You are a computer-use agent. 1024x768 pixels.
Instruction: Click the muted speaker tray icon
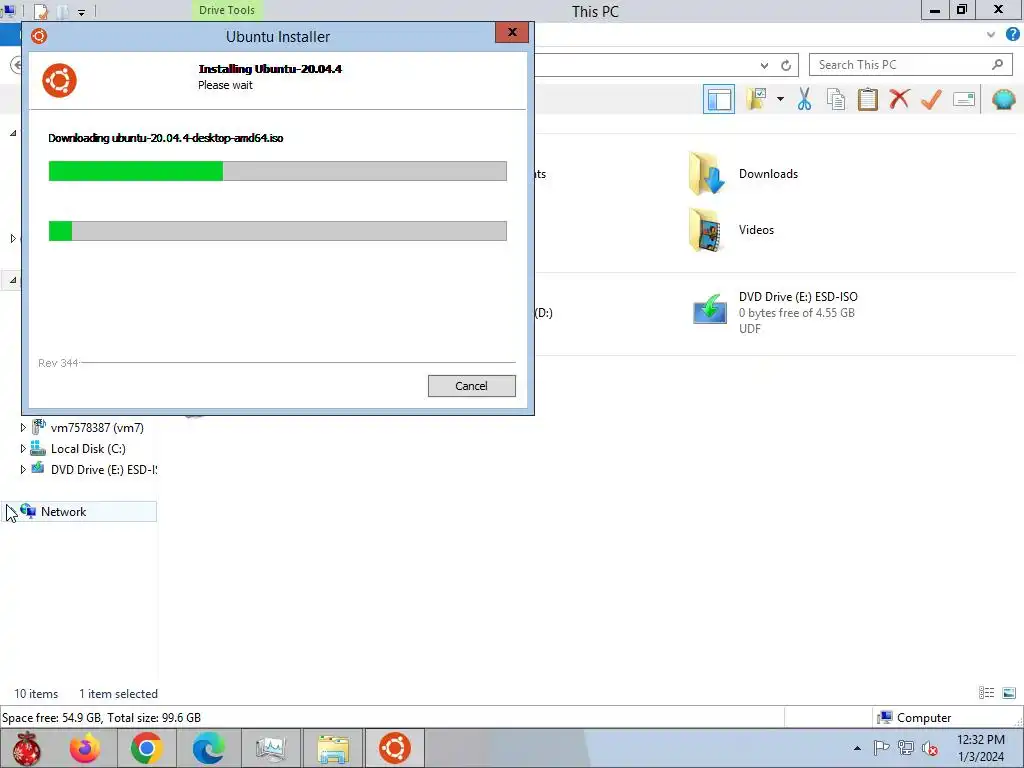coord(930,748)
